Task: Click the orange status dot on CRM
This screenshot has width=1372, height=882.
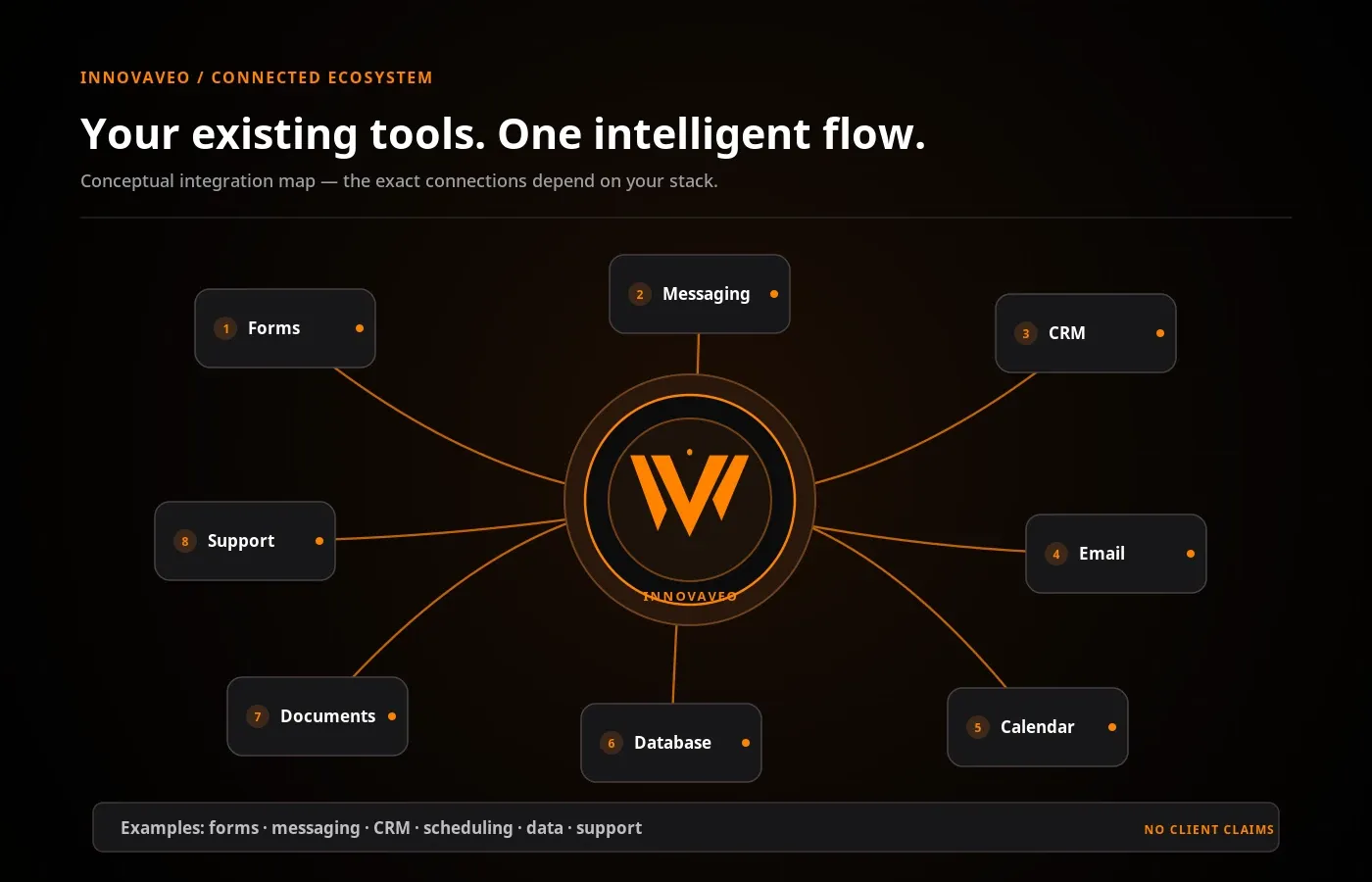Action: tap(1160, 333)
